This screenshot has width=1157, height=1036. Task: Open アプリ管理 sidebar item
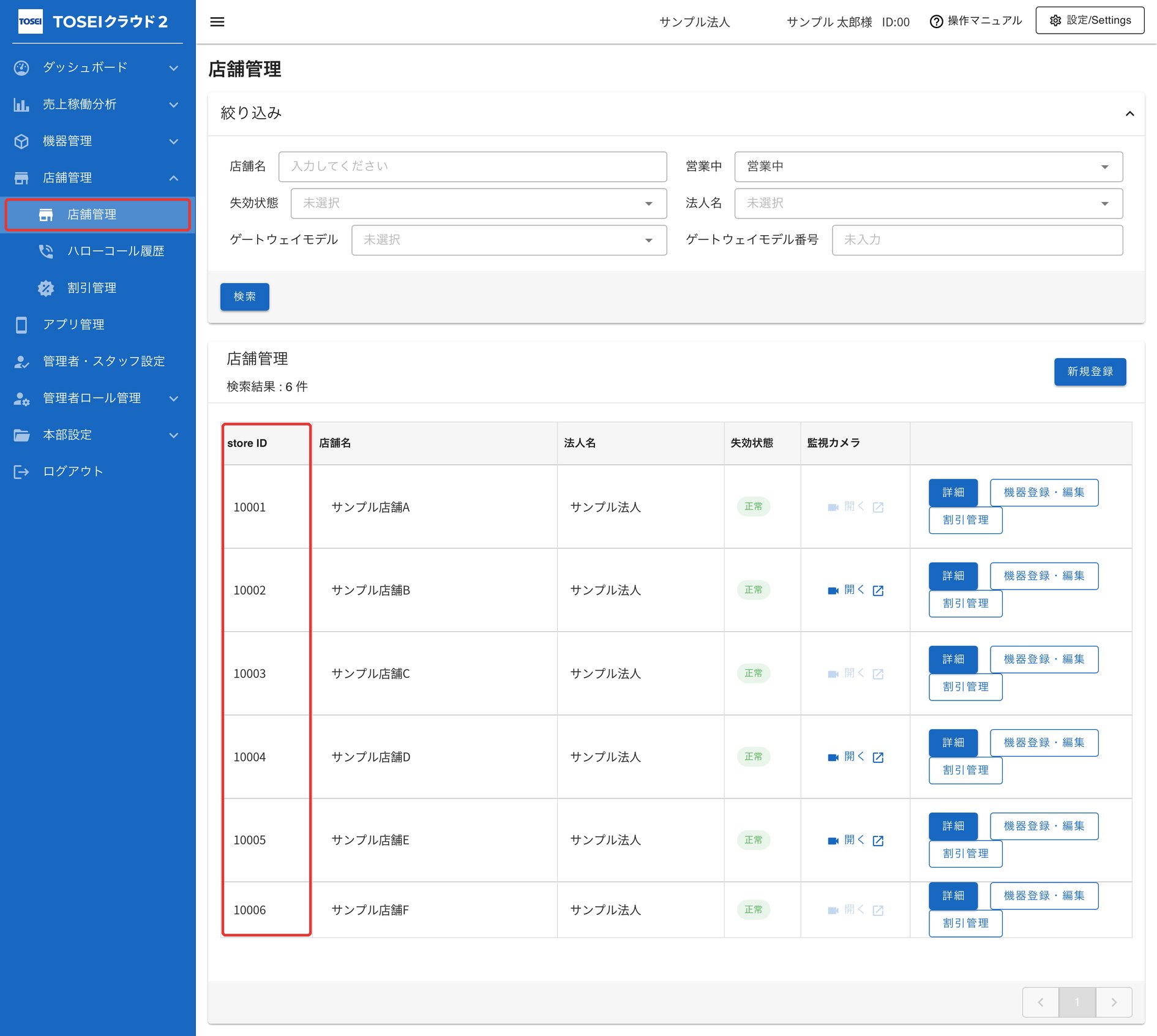(x=98, y=325)
